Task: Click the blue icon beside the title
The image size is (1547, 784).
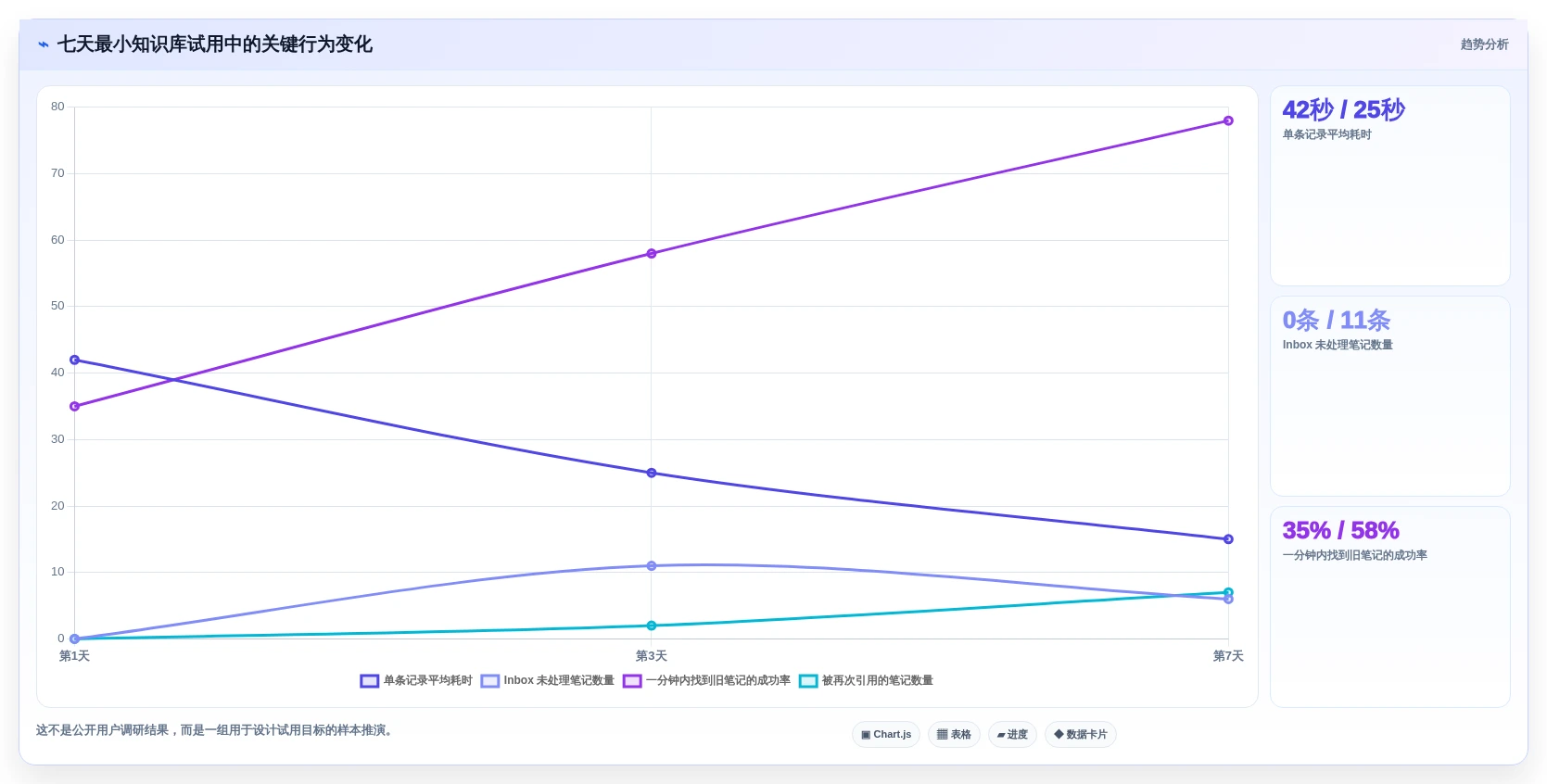Action: tap(44, 44)
